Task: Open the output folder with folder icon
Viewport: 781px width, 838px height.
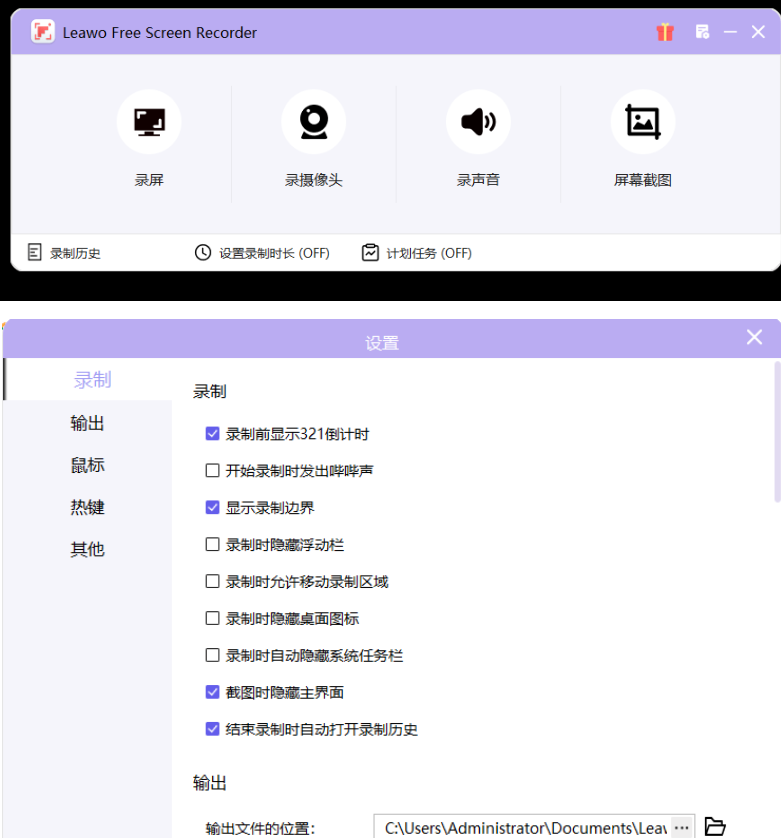Action: pos(715,827)
